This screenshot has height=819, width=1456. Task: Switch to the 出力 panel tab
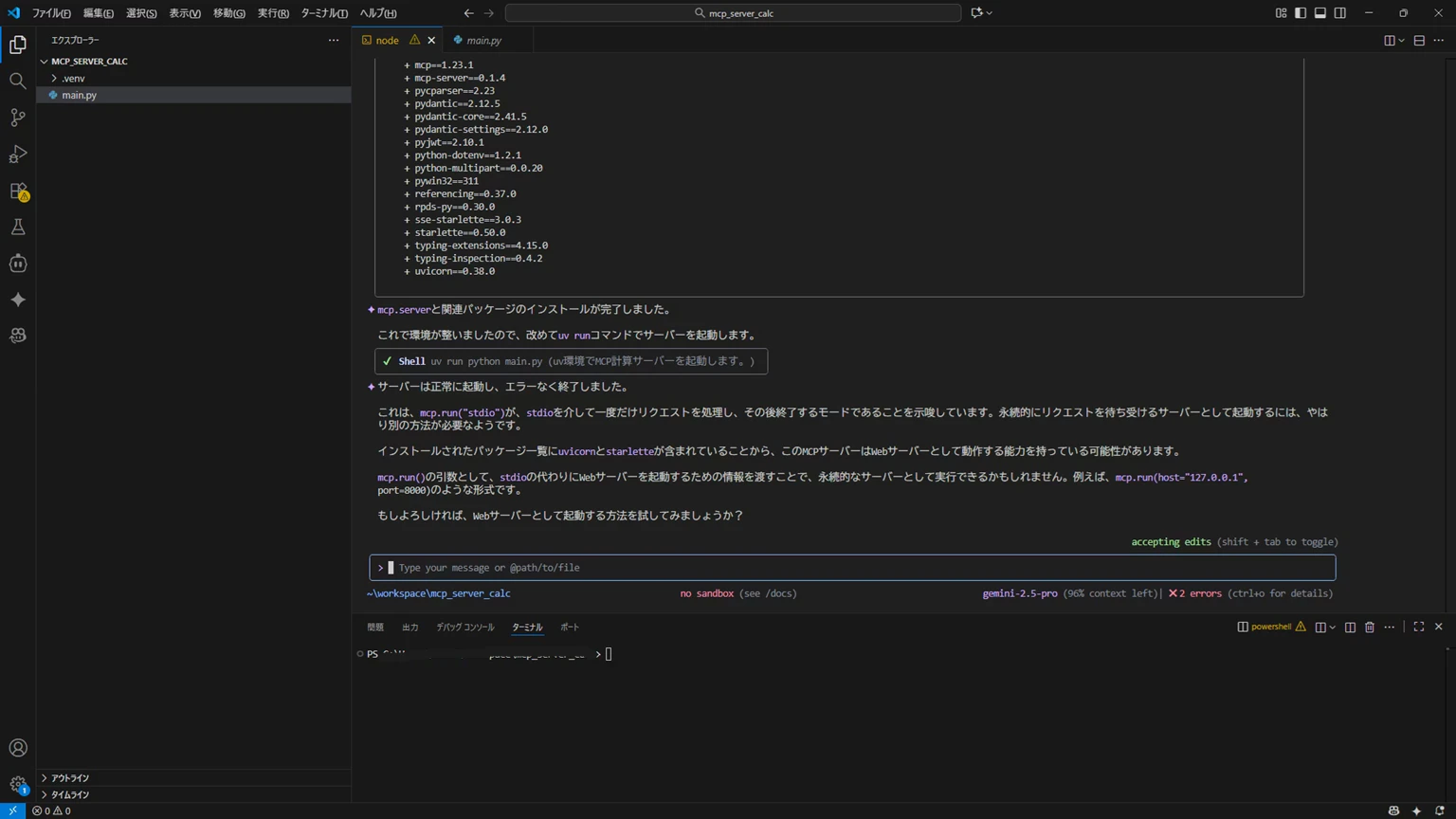pos(409,627)
